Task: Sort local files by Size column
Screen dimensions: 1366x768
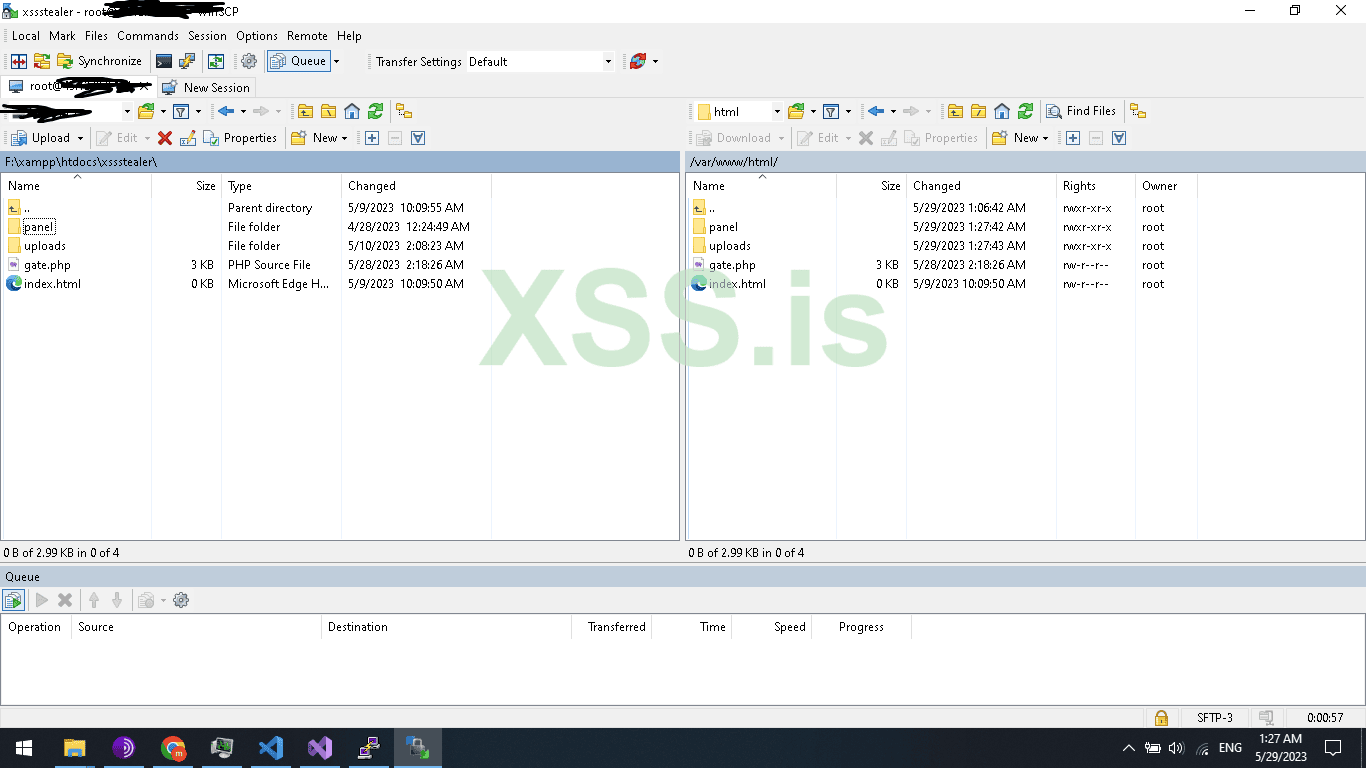Action: [186, 186]
